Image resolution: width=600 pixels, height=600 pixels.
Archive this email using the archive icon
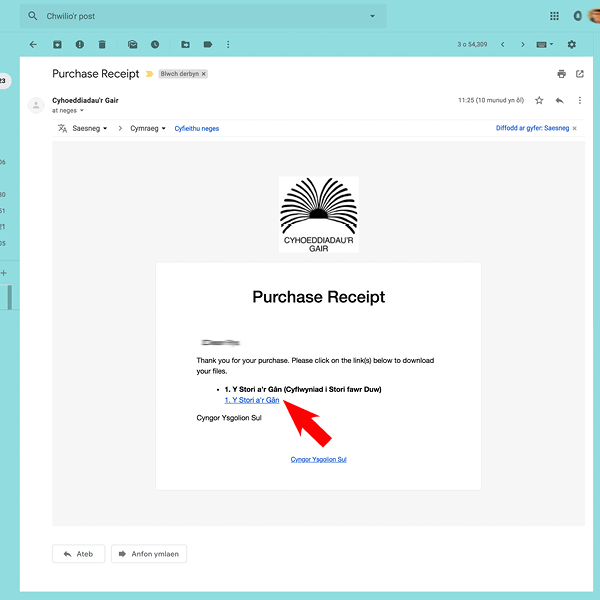[x=57, y=45]
